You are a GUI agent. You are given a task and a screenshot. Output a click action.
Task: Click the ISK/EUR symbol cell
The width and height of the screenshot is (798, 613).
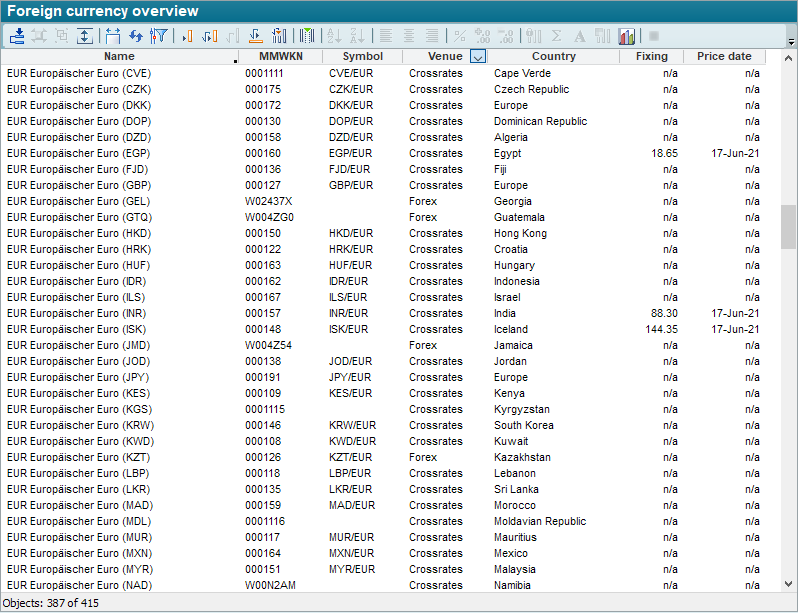350,329
